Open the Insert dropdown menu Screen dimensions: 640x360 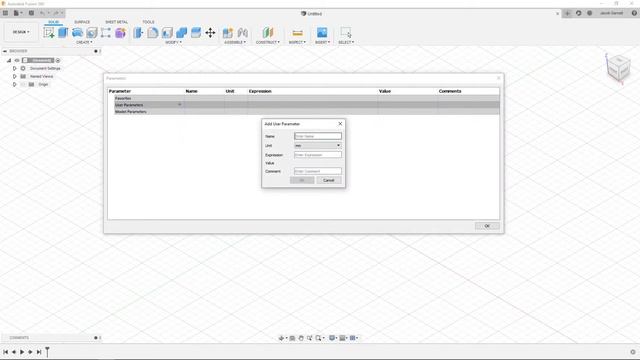point(322,42)
